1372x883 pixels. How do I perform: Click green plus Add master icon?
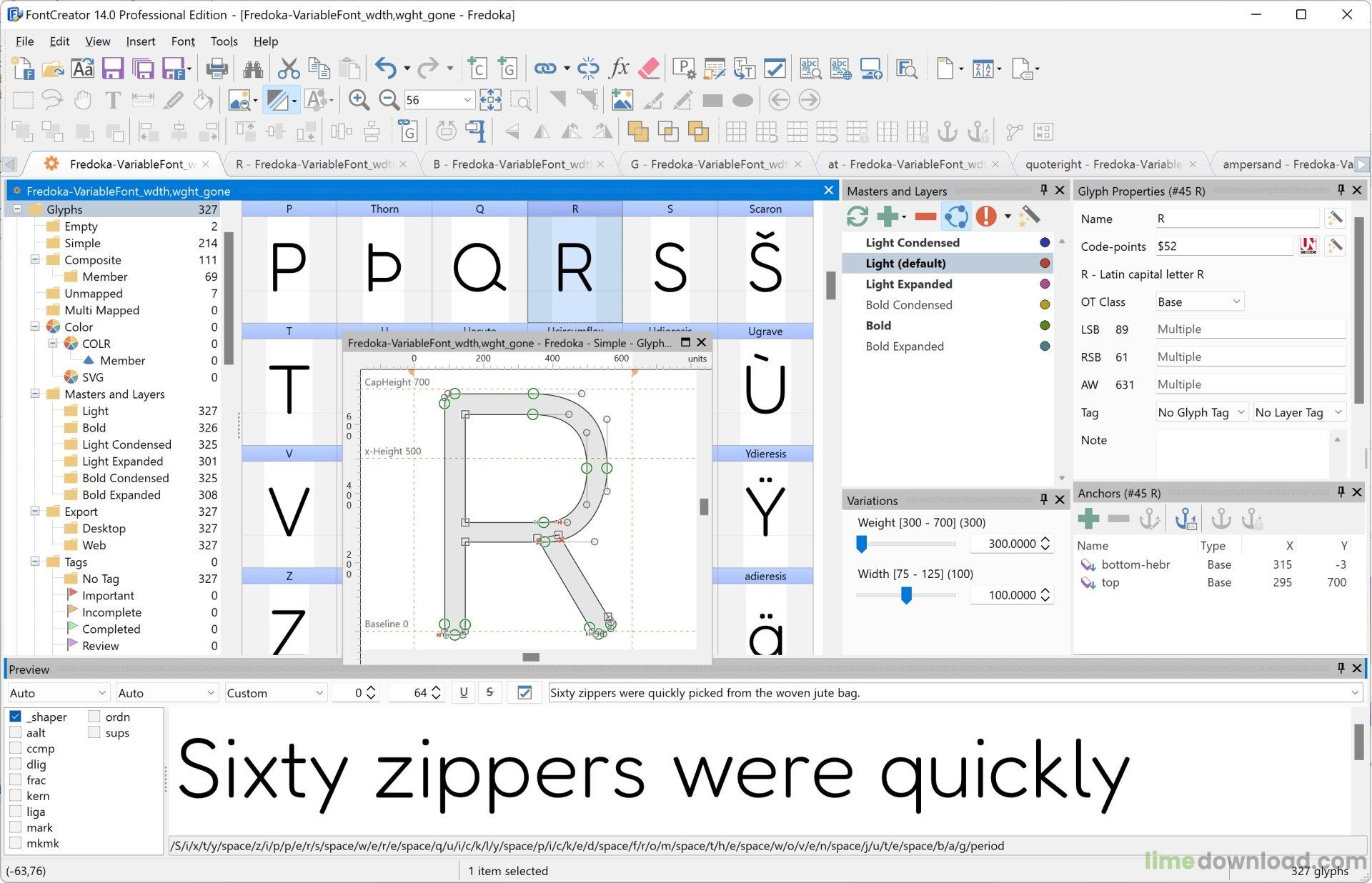coord(887,216)
